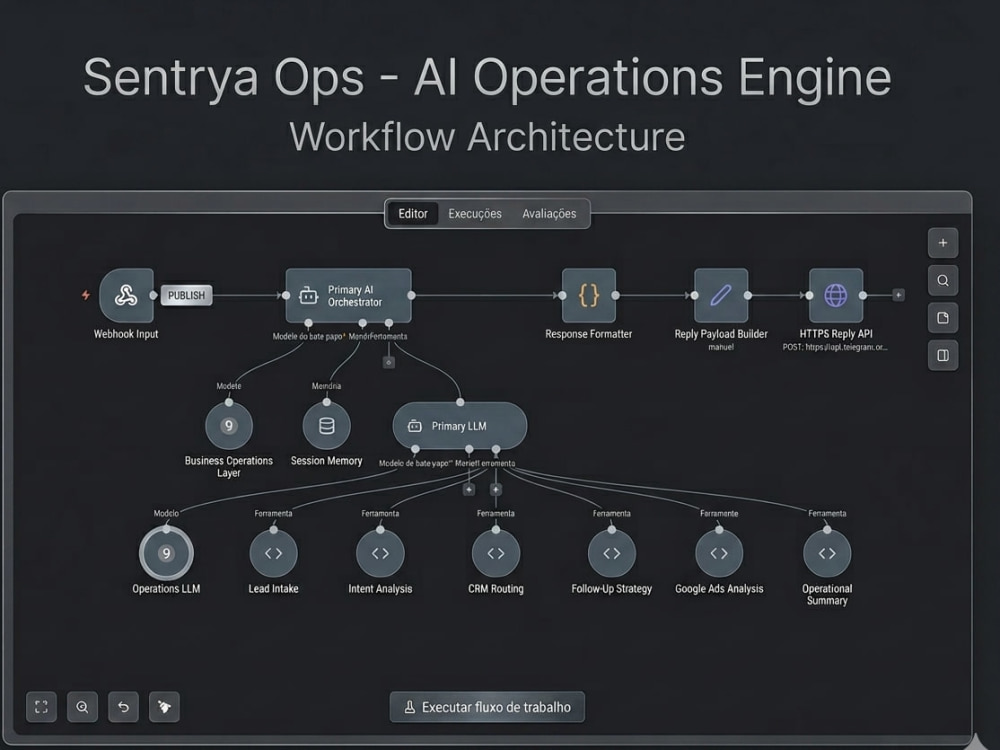Select the Lead Intake tool node
This screenshot has width=1000, height=750.
click(x=274, y=553)
